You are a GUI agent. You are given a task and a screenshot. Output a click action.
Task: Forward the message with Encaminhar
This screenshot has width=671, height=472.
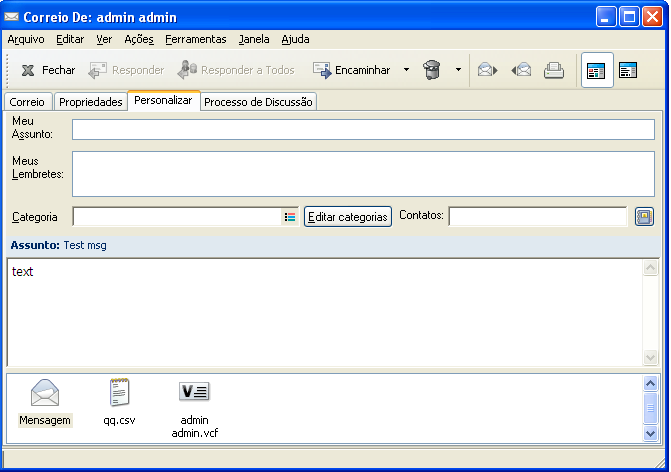coord(352,70)
